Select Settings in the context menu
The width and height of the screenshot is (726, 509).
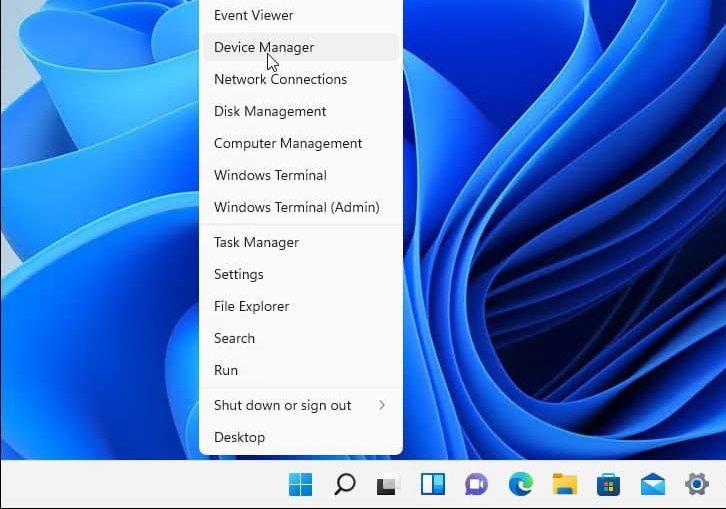point(301,274)
